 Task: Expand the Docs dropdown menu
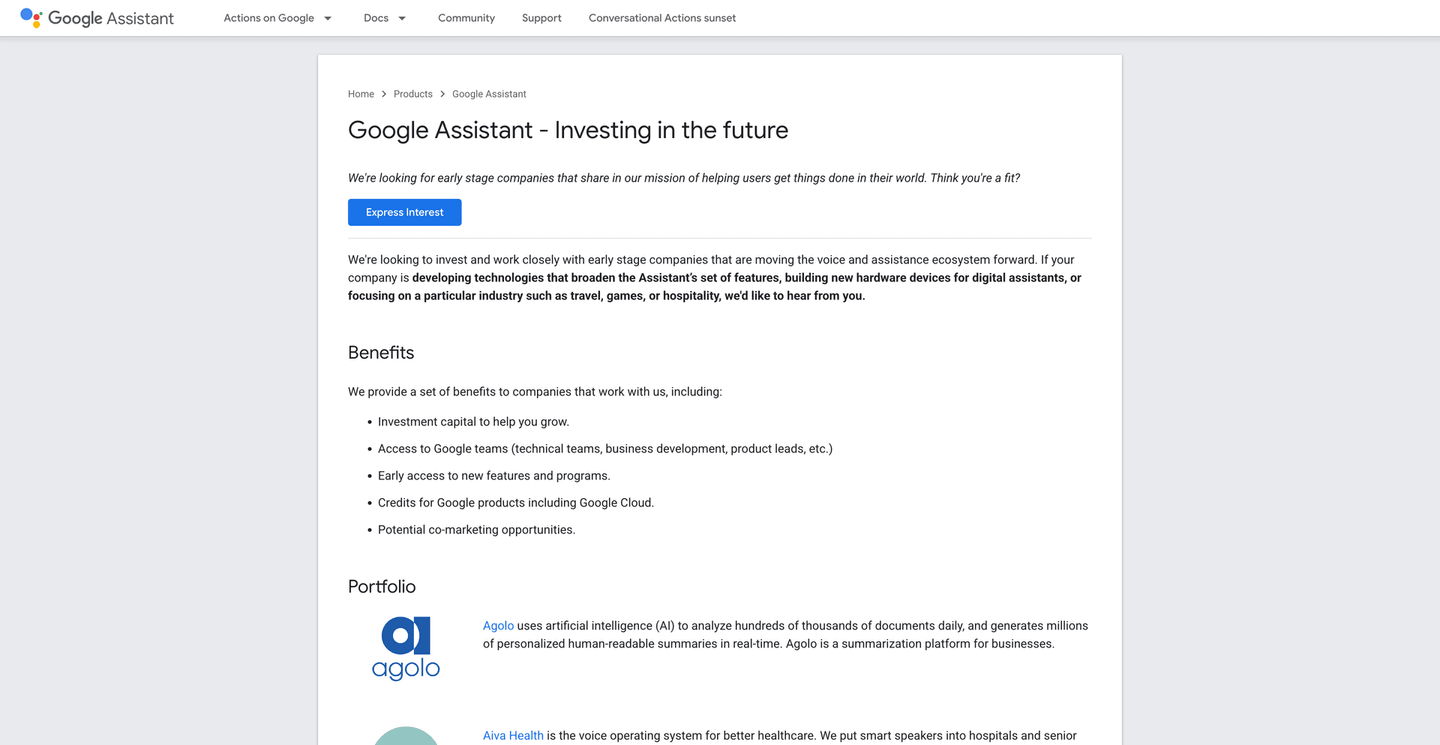376,17
